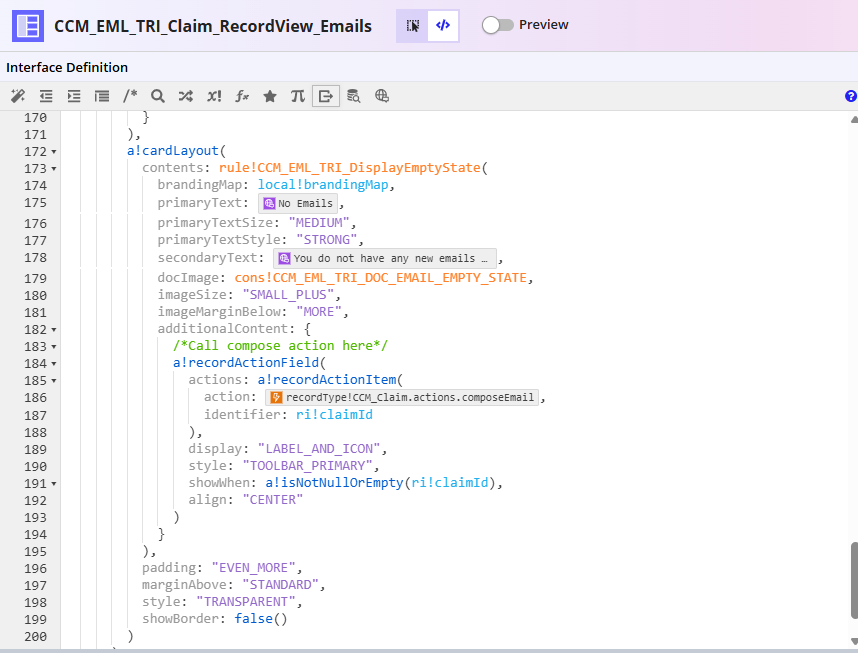This screenshot has height=663, width=858.
Task: Click the globe translation icon
Action: coord(381,96)
